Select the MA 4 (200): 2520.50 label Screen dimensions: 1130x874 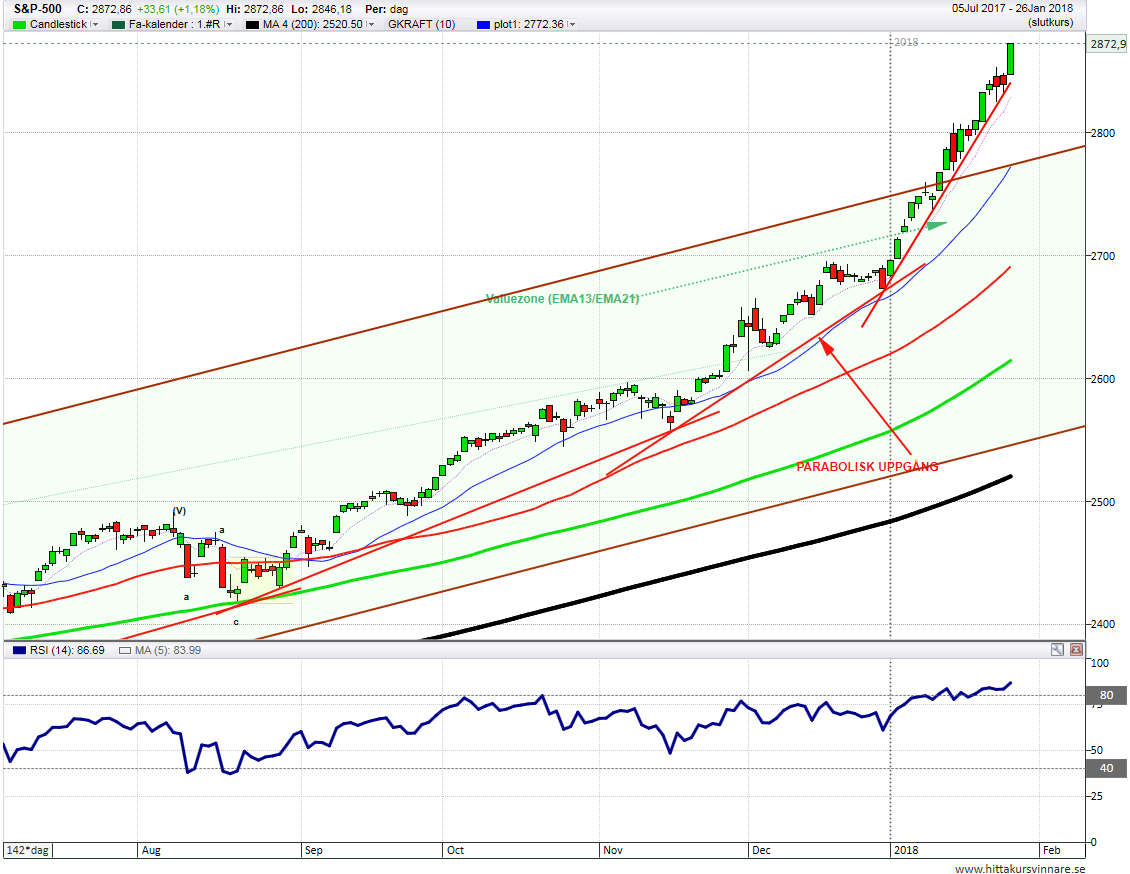click(x=313, y=24)
